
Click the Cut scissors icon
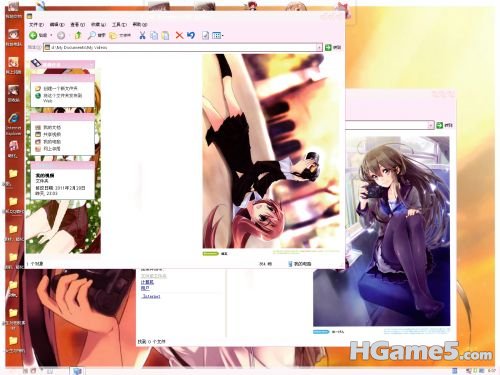[142, 35]
